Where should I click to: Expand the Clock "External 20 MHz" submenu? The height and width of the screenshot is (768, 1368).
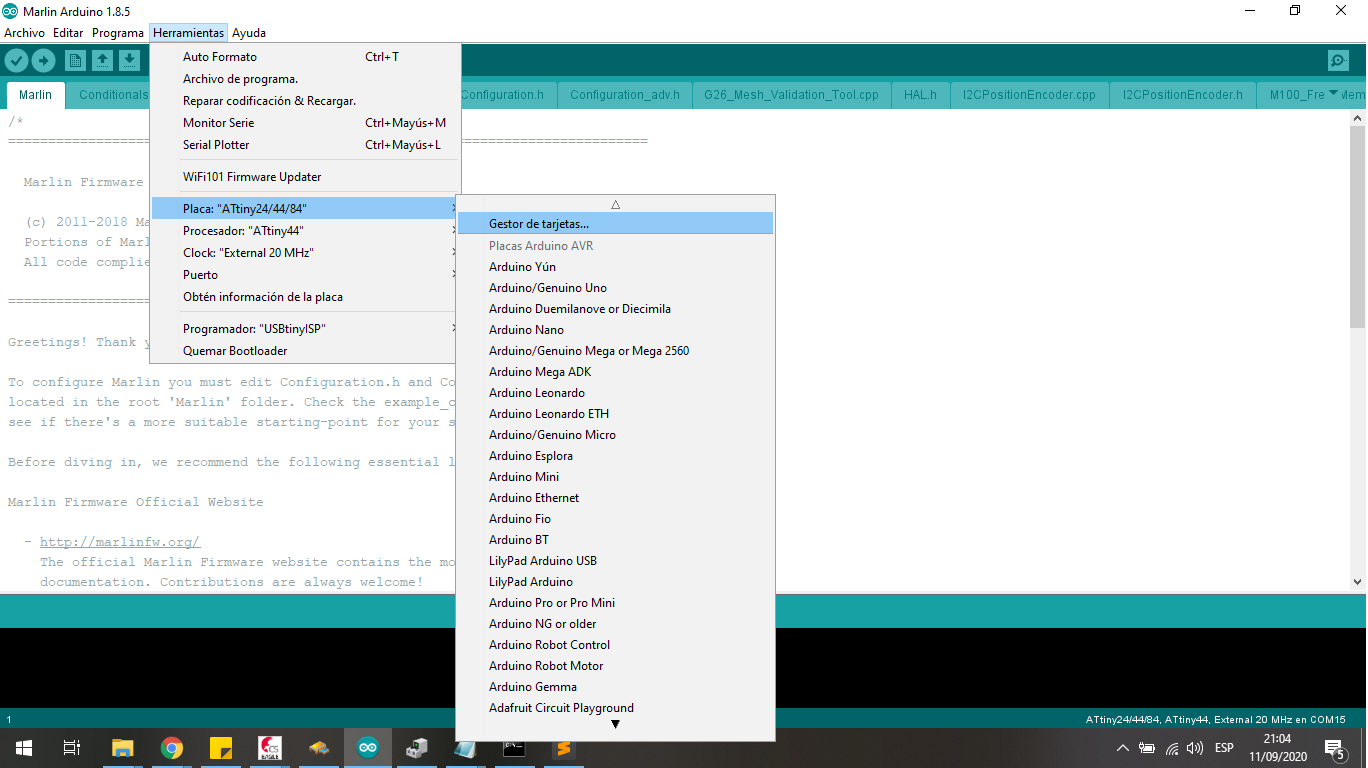tap(305, 252)
